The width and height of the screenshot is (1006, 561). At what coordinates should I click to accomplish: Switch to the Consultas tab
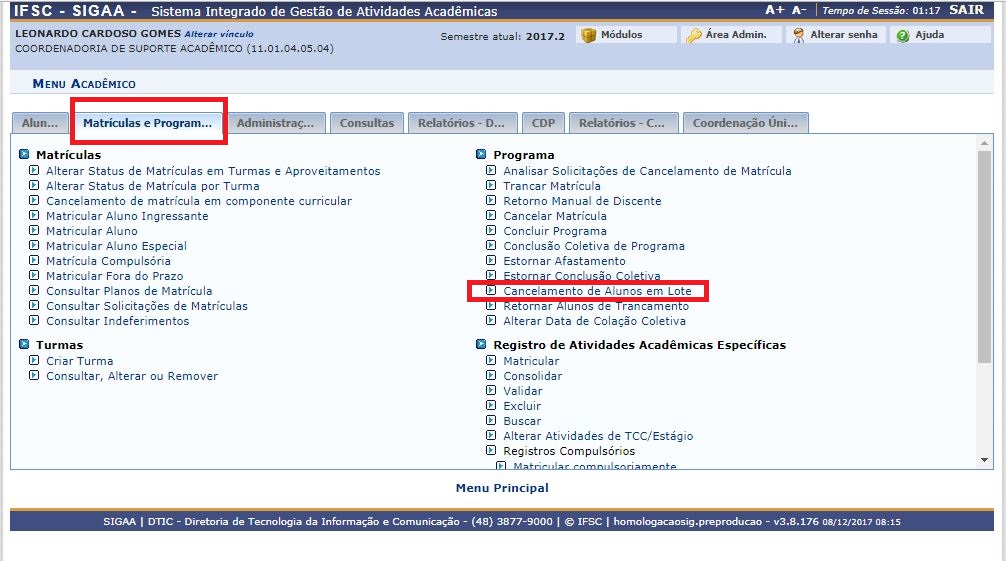click(x=367, y=123)
